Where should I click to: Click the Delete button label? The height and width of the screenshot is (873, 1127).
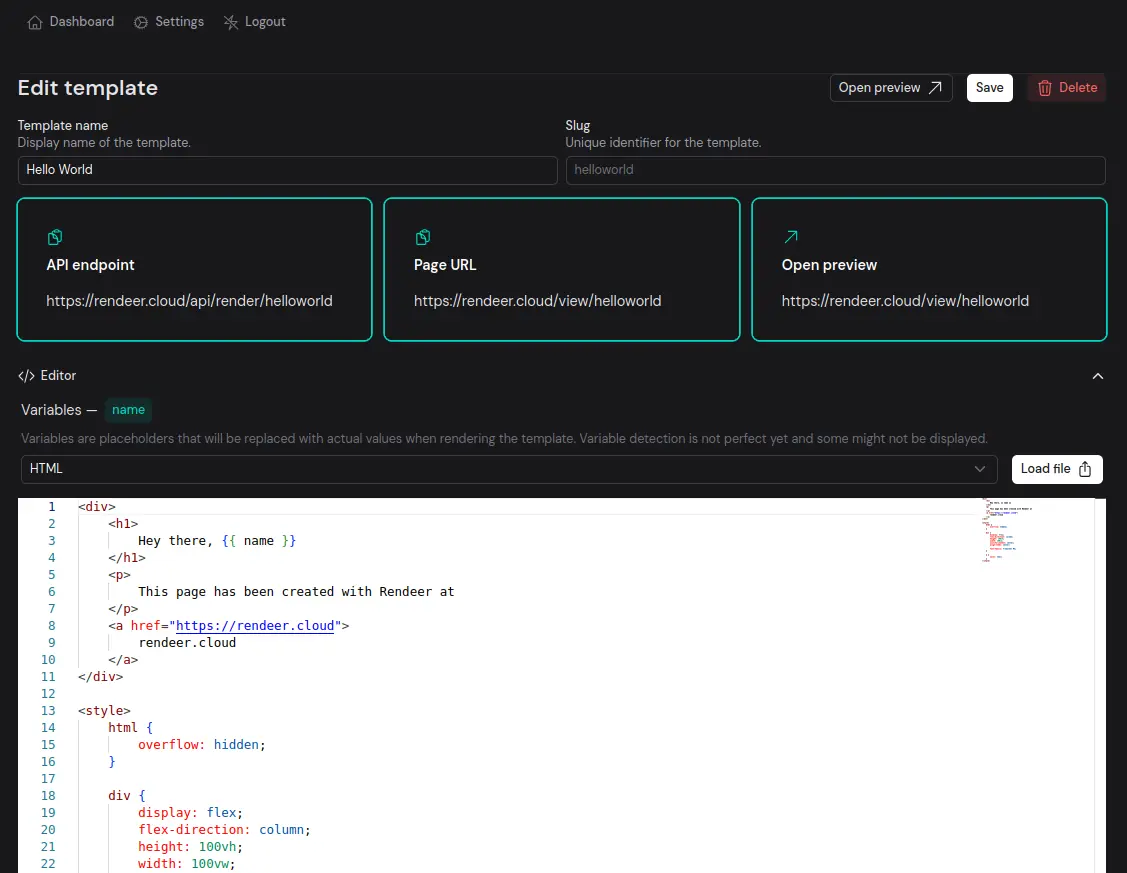[1077, 88]
